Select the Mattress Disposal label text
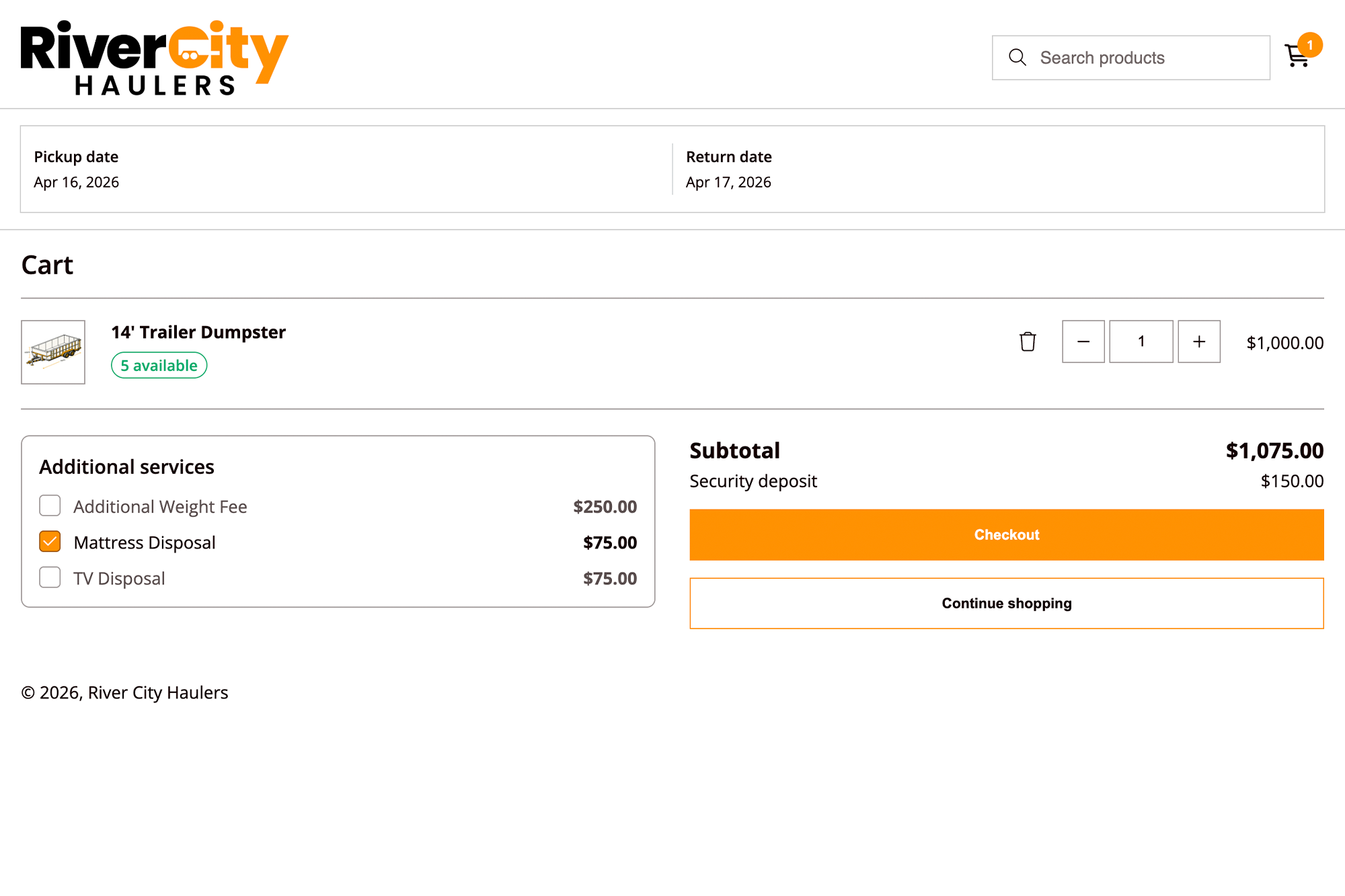This screenshot has width=1345, height=896. point(145,542)
